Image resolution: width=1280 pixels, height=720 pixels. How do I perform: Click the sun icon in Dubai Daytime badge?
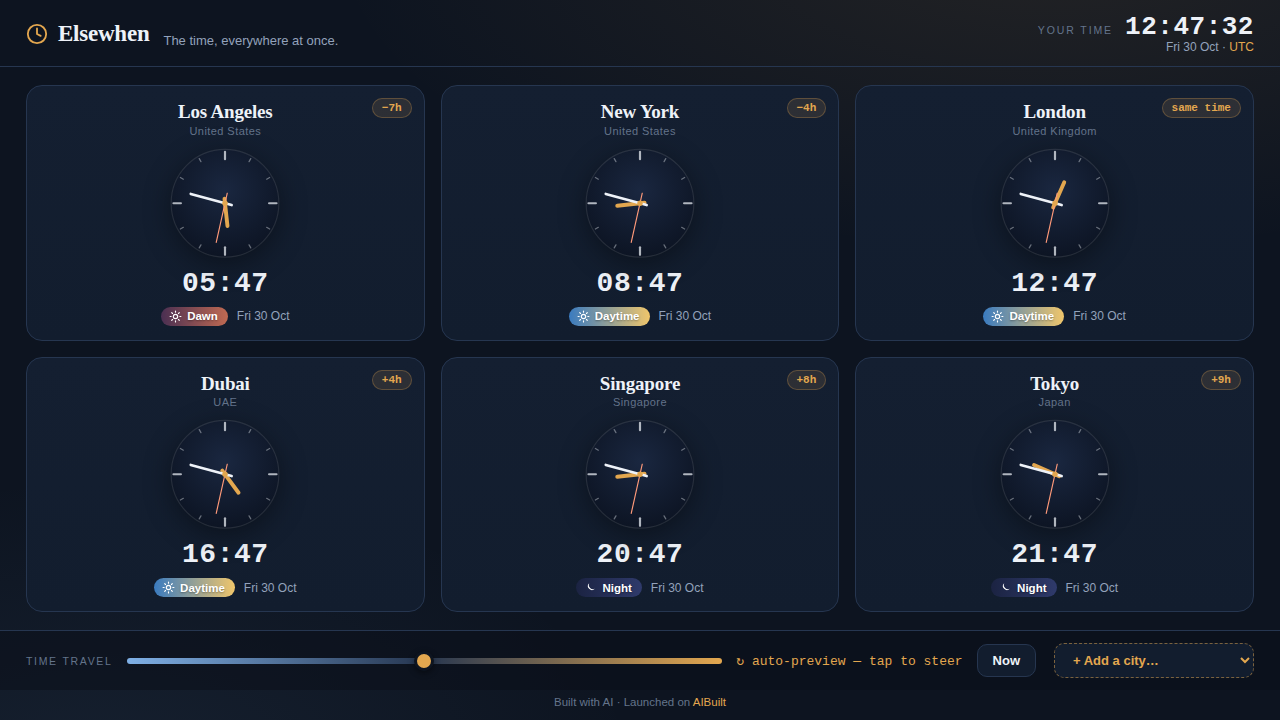(168, 588)
